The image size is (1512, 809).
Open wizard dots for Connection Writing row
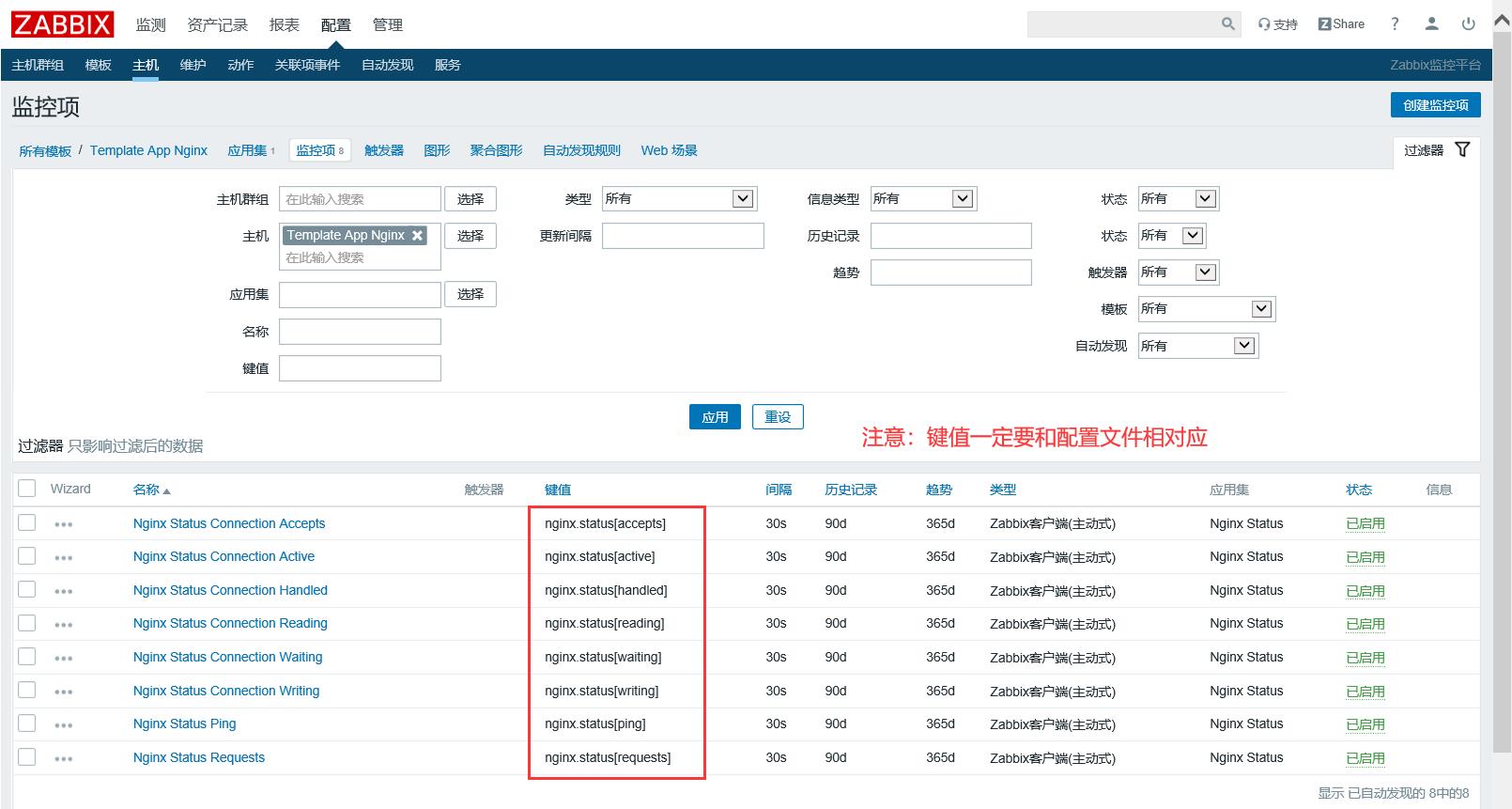tap(64, 692)
